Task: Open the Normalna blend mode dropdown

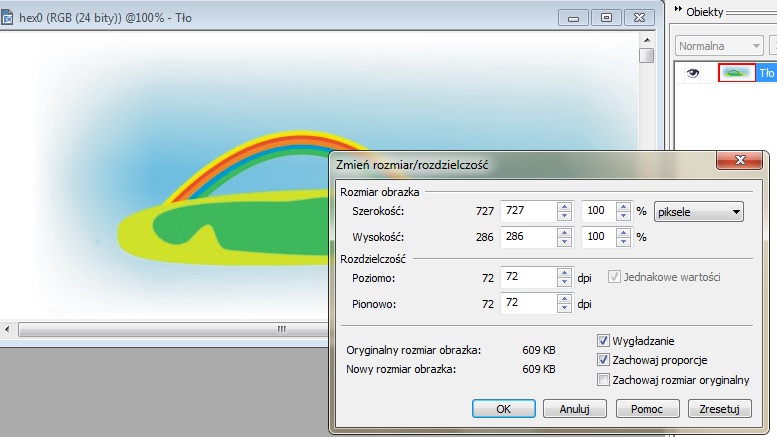Action: (718, 46)
